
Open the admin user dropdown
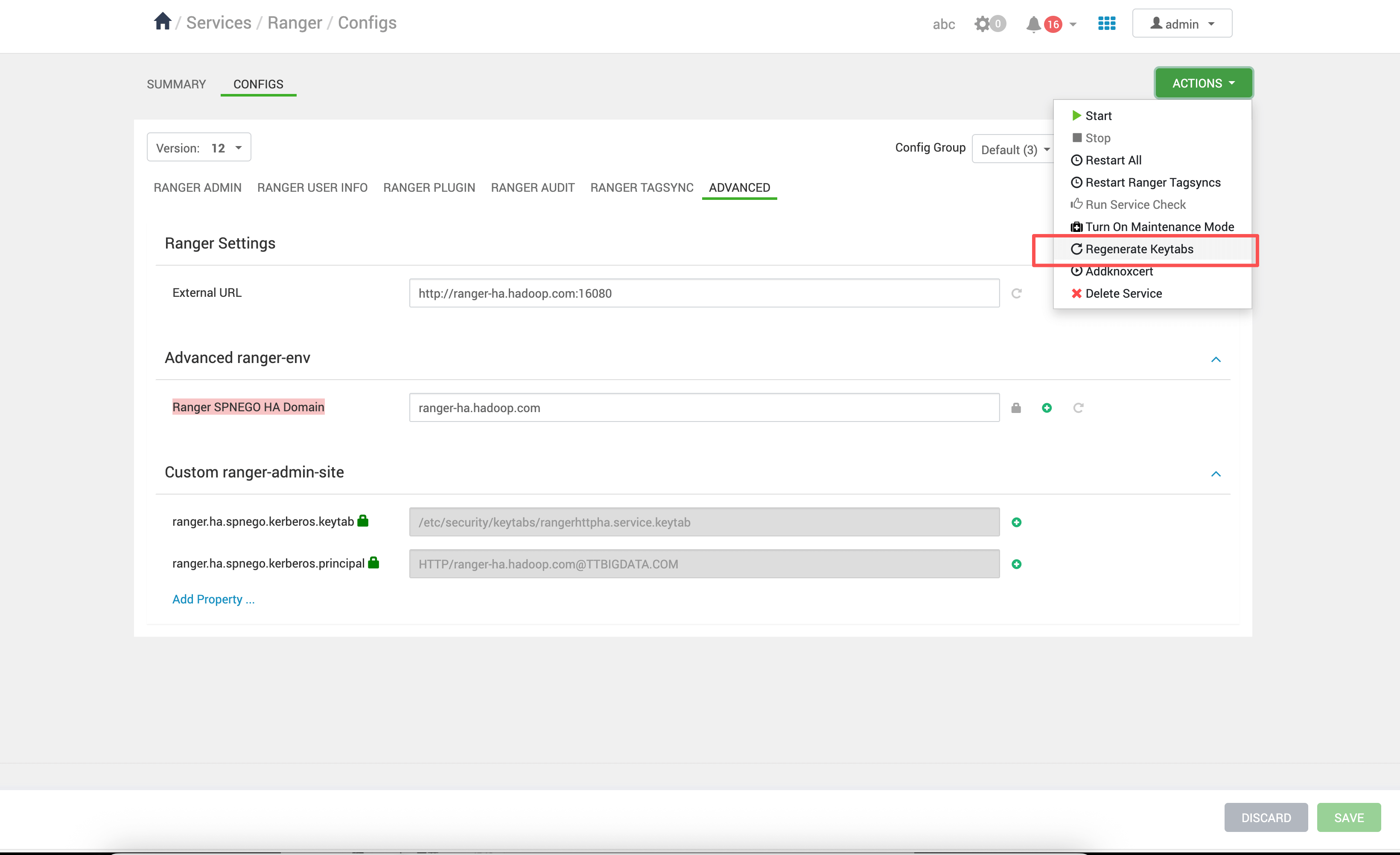(x=1182, y=24)
